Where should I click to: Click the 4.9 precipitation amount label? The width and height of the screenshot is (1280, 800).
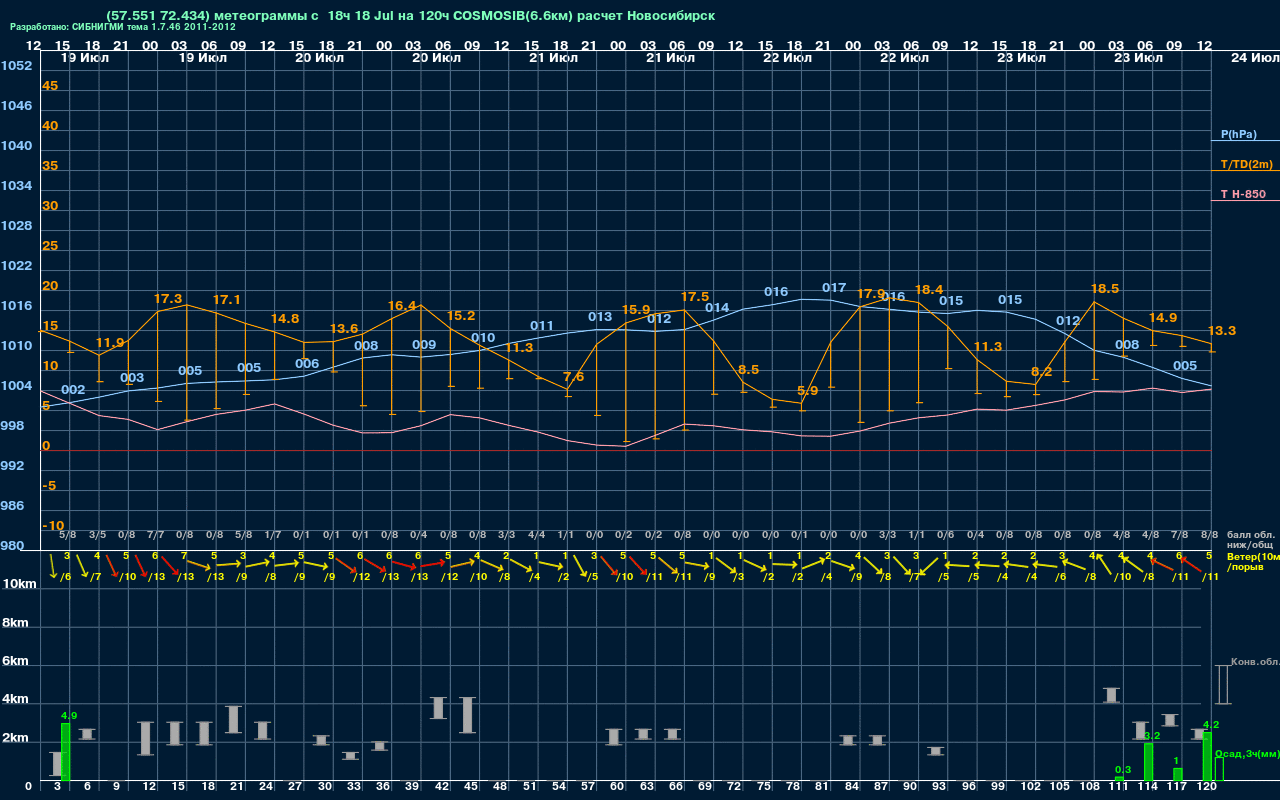[x=69, y=716]
